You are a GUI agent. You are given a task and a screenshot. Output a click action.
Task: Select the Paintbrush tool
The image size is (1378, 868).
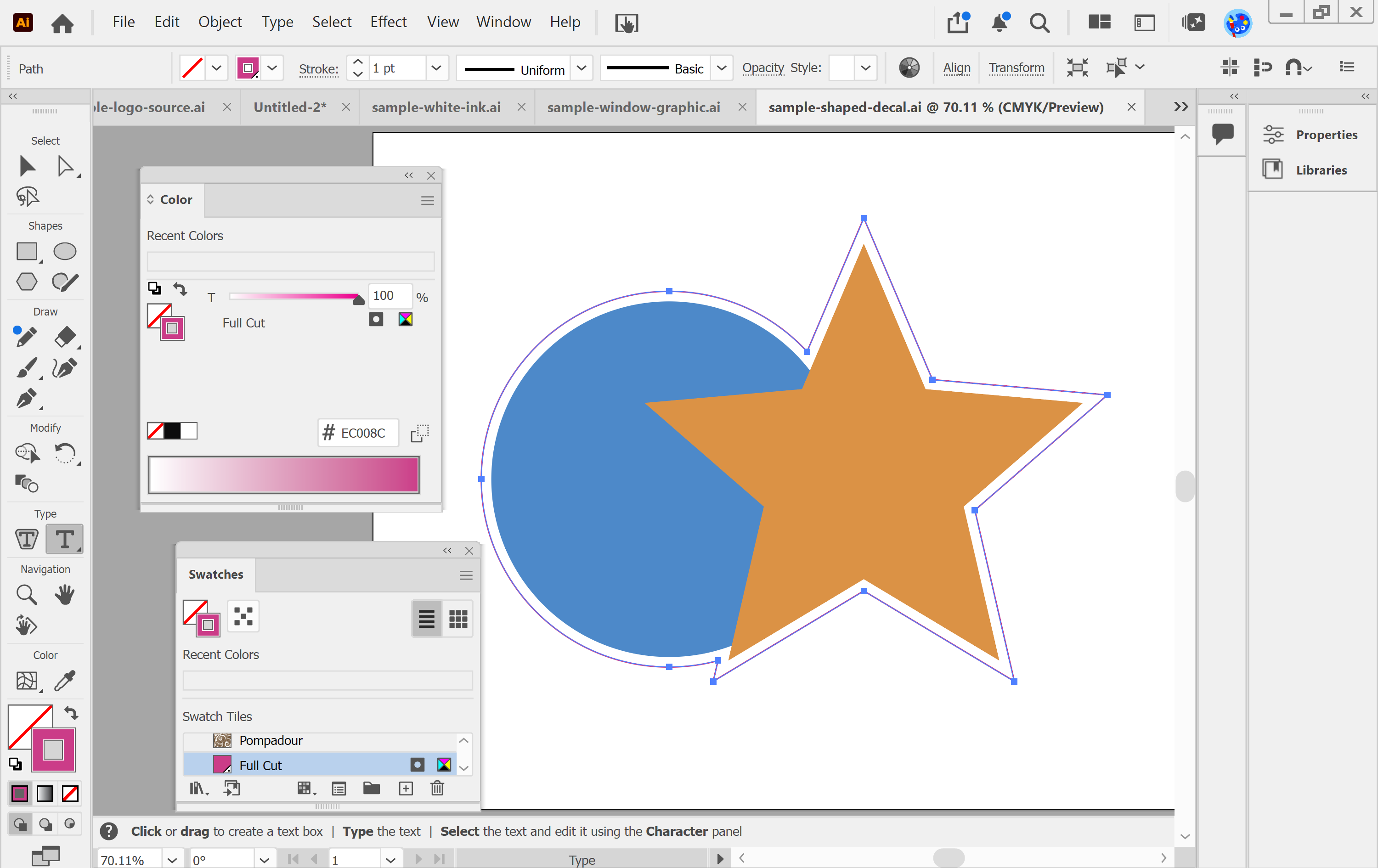click(27, 367)
